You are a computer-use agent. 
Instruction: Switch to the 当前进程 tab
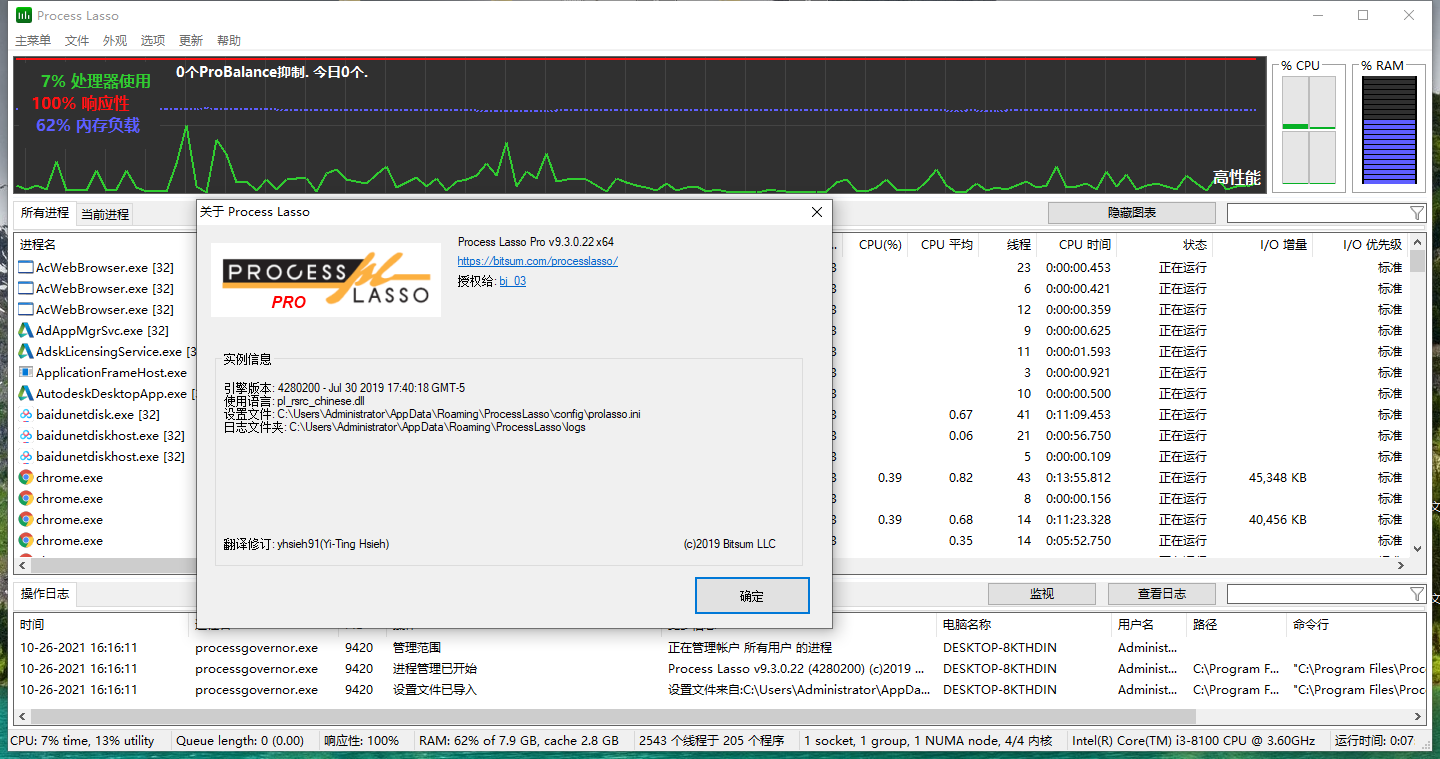click(105, 214)
